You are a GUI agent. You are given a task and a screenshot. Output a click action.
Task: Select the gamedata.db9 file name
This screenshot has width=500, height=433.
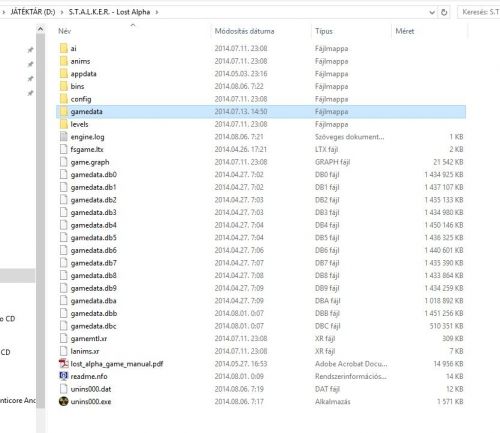94,288
